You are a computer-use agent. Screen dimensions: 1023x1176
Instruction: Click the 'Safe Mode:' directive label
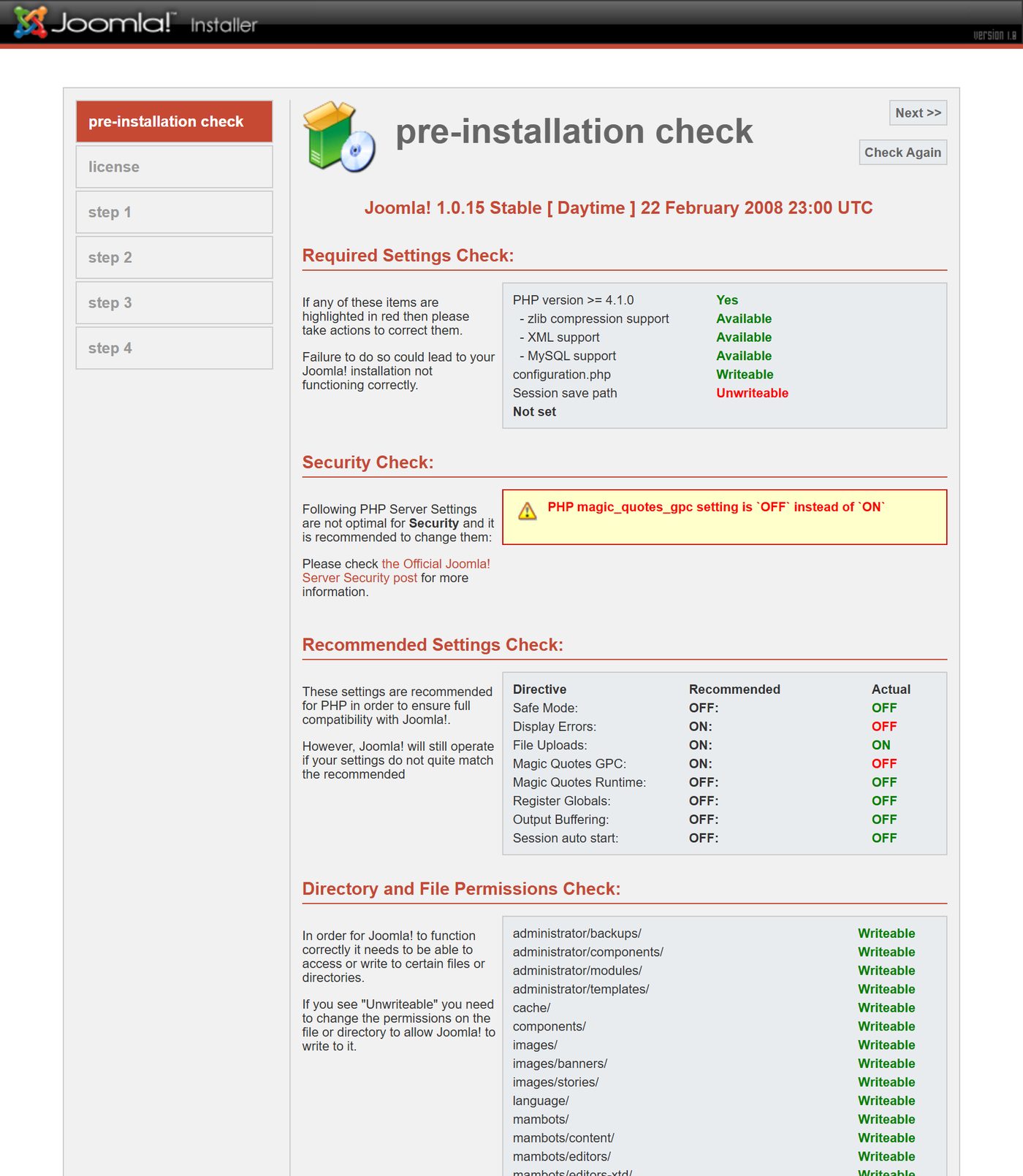click(x=545, y=709)
